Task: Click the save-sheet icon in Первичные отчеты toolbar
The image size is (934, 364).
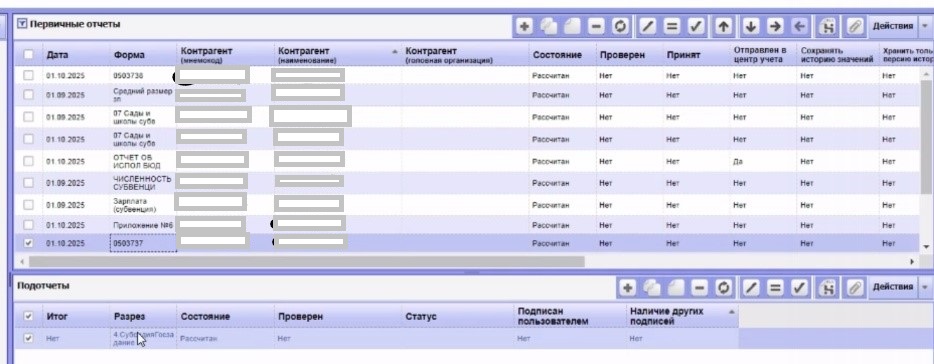Action: pyautogui.click(x=827, y=26)
